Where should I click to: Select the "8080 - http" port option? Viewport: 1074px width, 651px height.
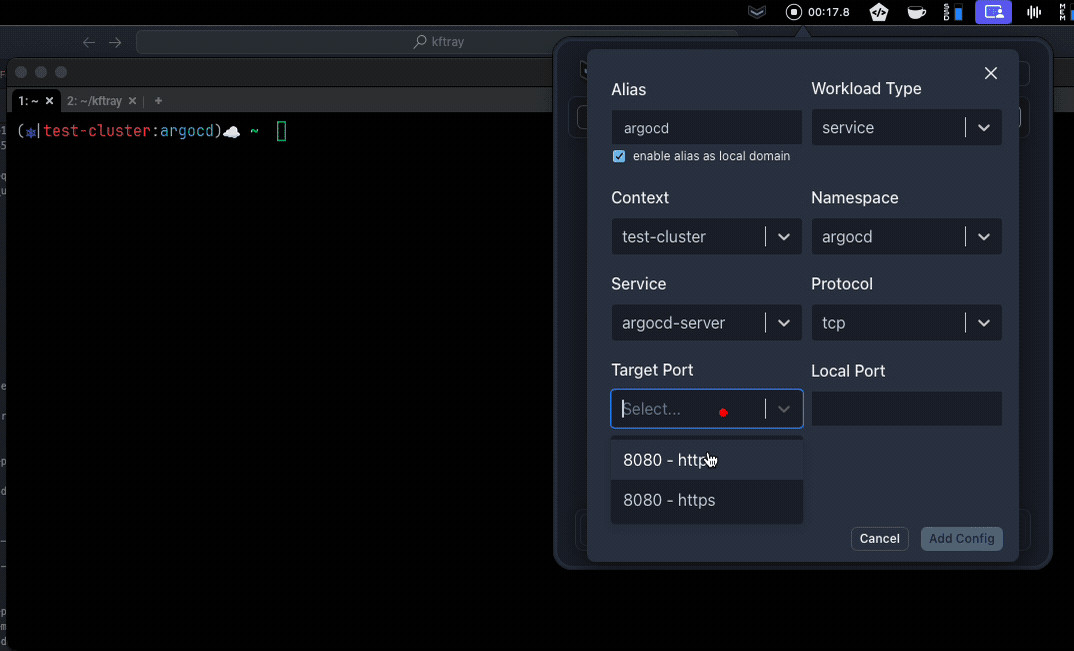pyautogui.click(x=707, y=460)
